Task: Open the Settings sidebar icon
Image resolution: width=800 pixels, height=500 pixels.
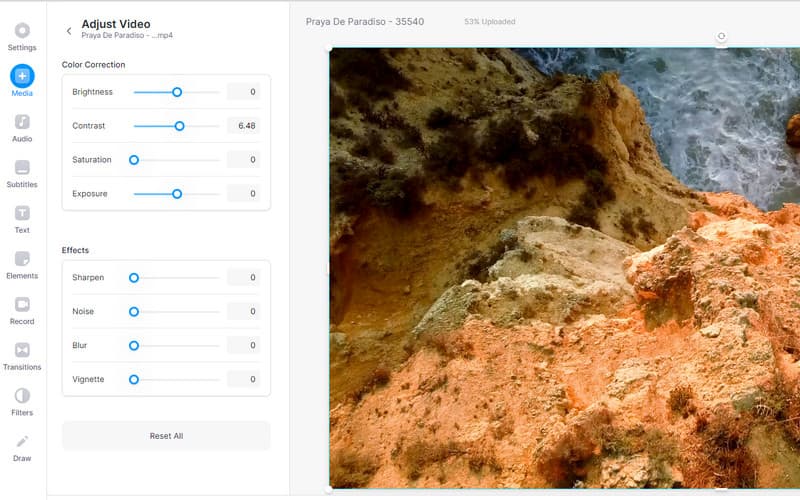Action: (x=22, y=31)
